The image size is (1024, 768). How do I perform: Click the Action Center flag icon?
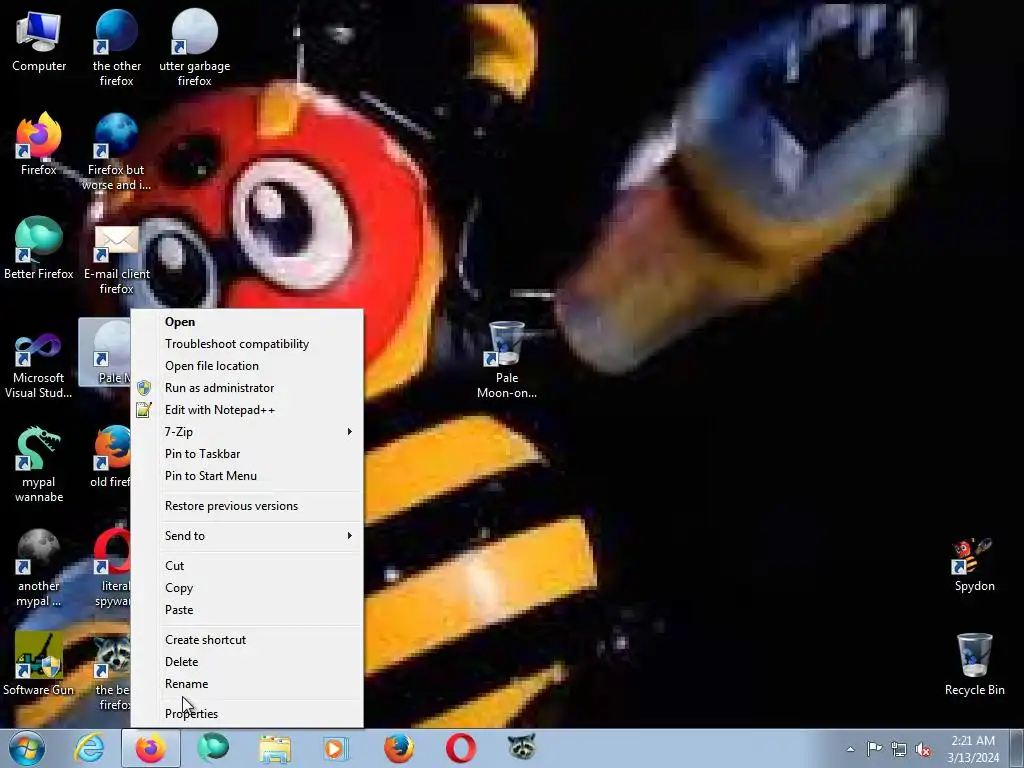[x=874, y=749]
